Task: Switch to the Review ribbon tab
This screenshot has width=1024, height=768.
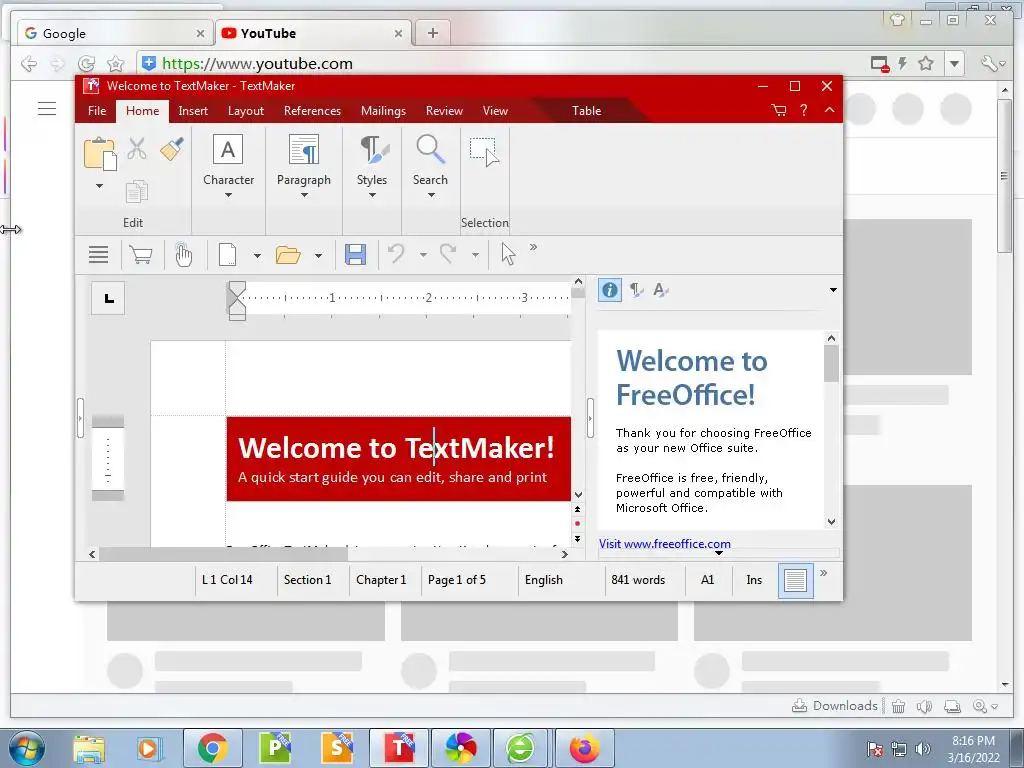Action: click(x=444, y=111)
